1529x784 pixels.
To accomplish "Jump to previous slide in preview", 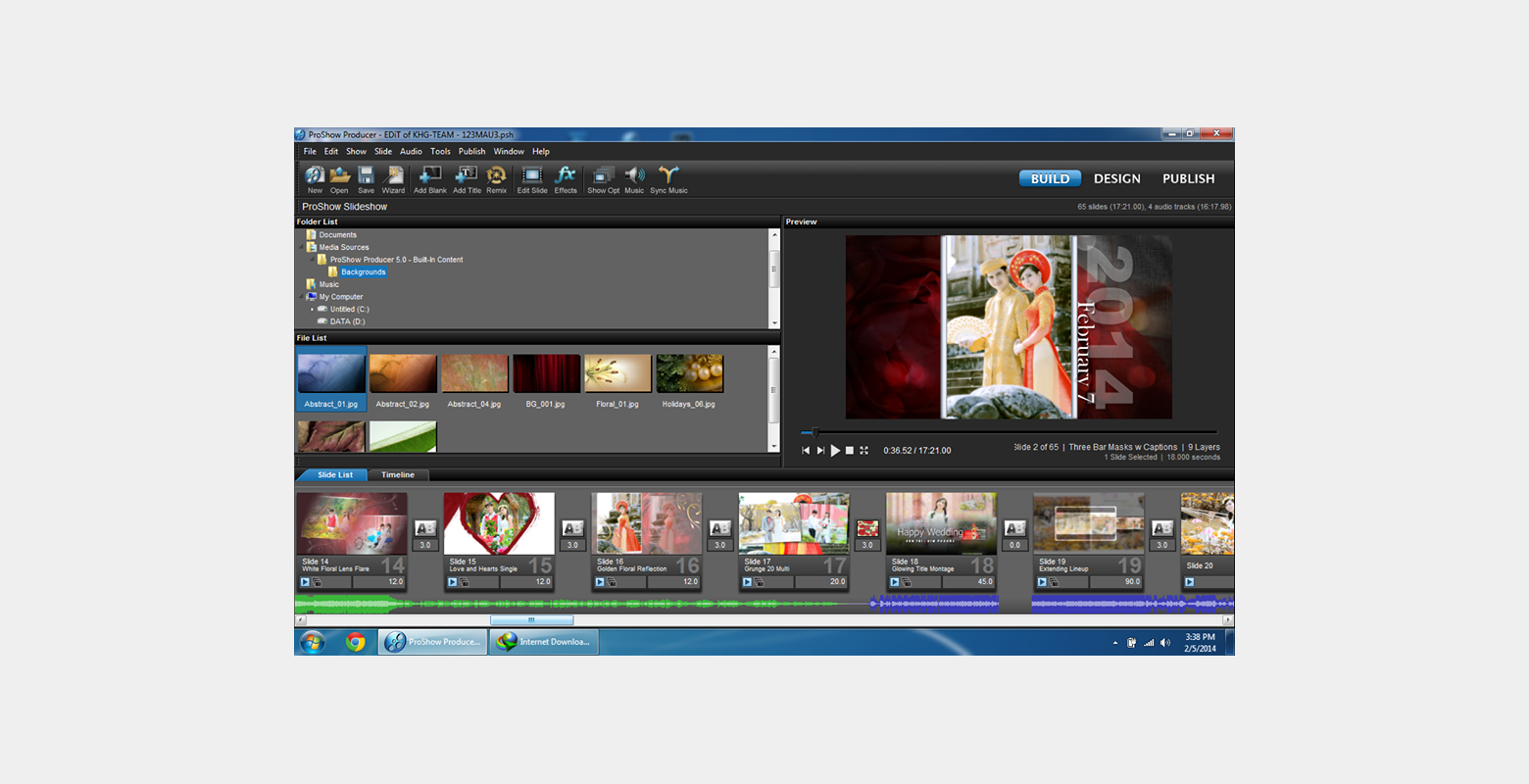I will [x=806, y=451].
